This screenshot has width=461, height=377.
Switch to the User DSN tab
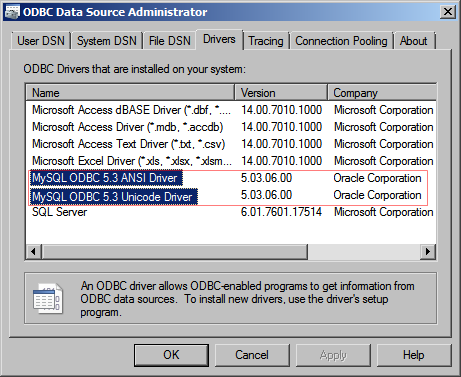[x=41, y=41]
